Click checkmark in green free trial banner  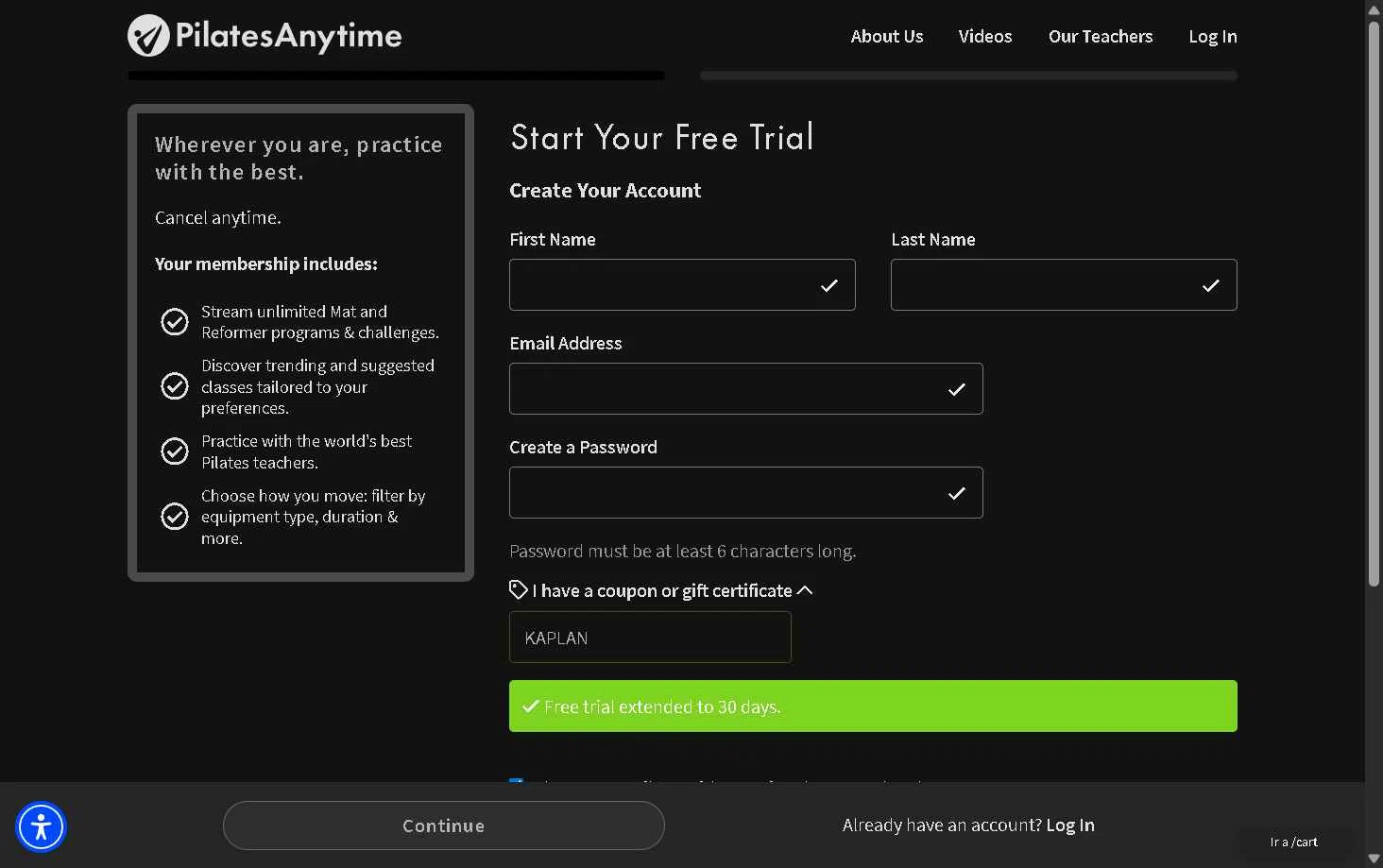point(531,706)
